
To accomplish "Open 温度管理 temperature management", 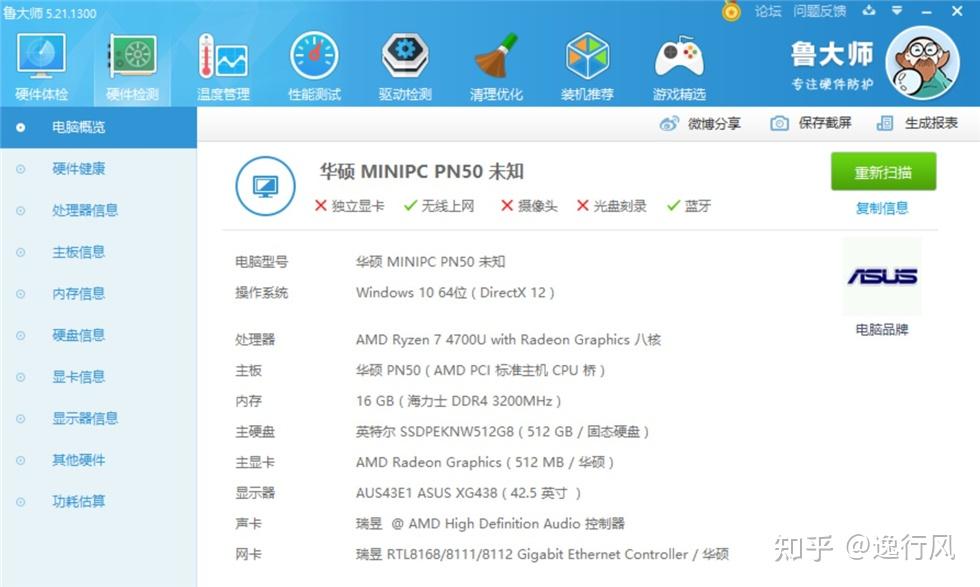I will (222, 60).
